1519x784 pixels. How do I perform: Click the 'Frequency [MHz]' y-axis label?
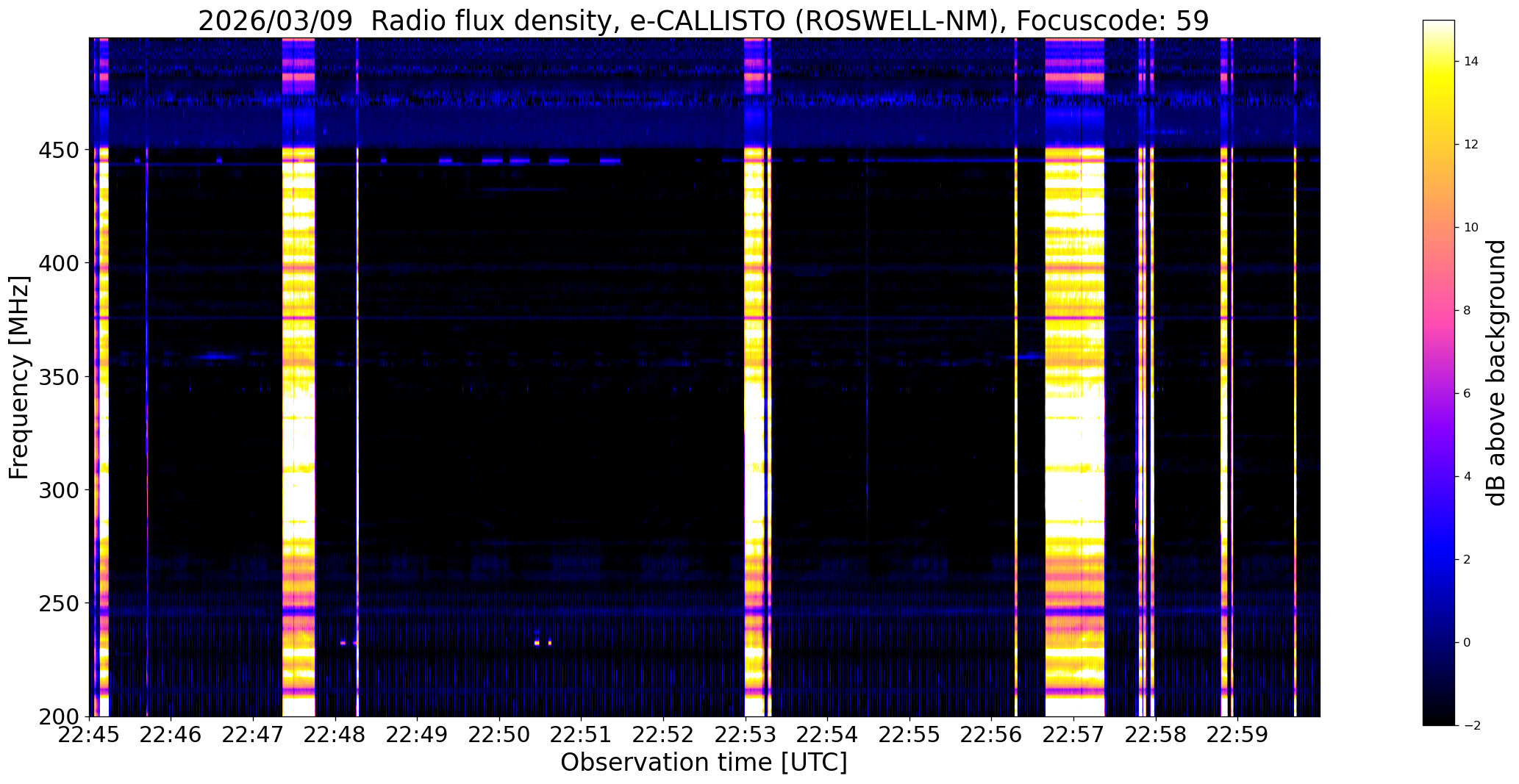click(20, 378)
